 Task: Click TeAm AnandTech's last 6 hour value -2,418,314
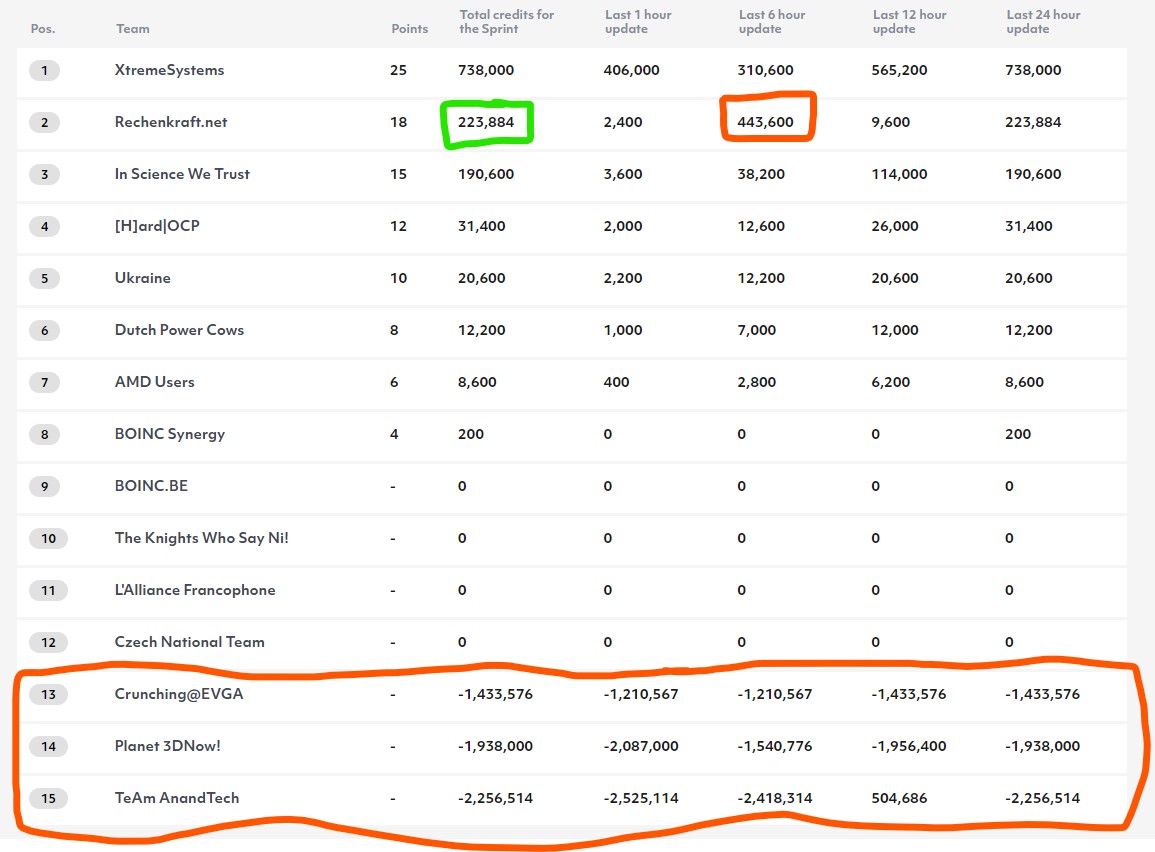[x=775, y=798]
